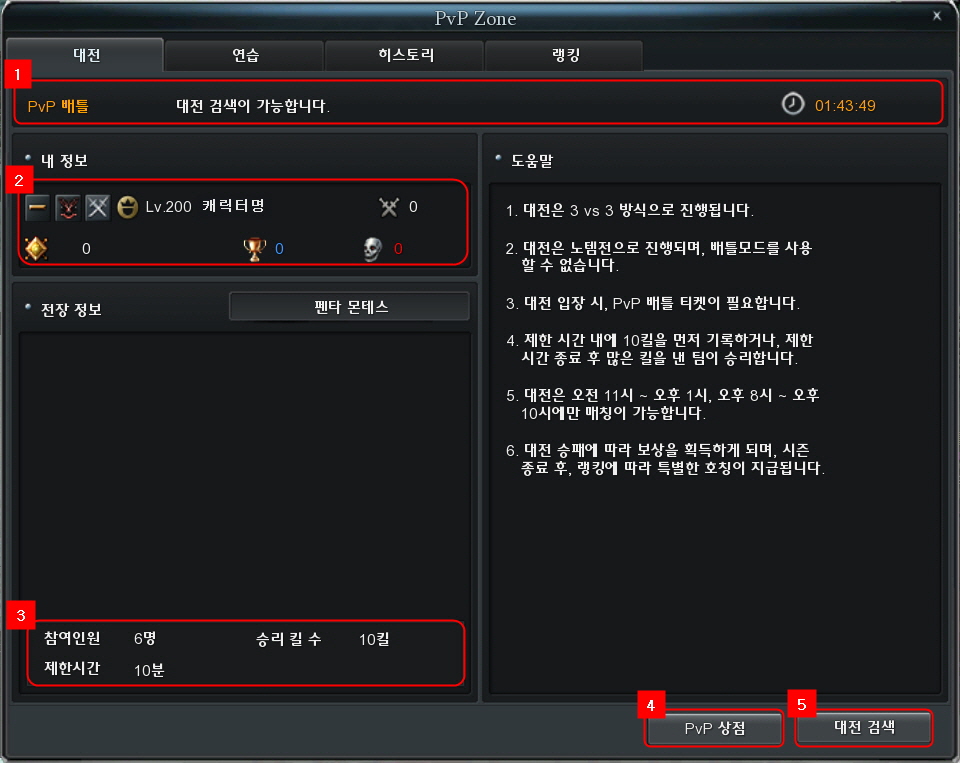Image resolution: width=960 pixels, height=763 pixels.
Task: Click the trophy wins icon
Action: [254, 249]
